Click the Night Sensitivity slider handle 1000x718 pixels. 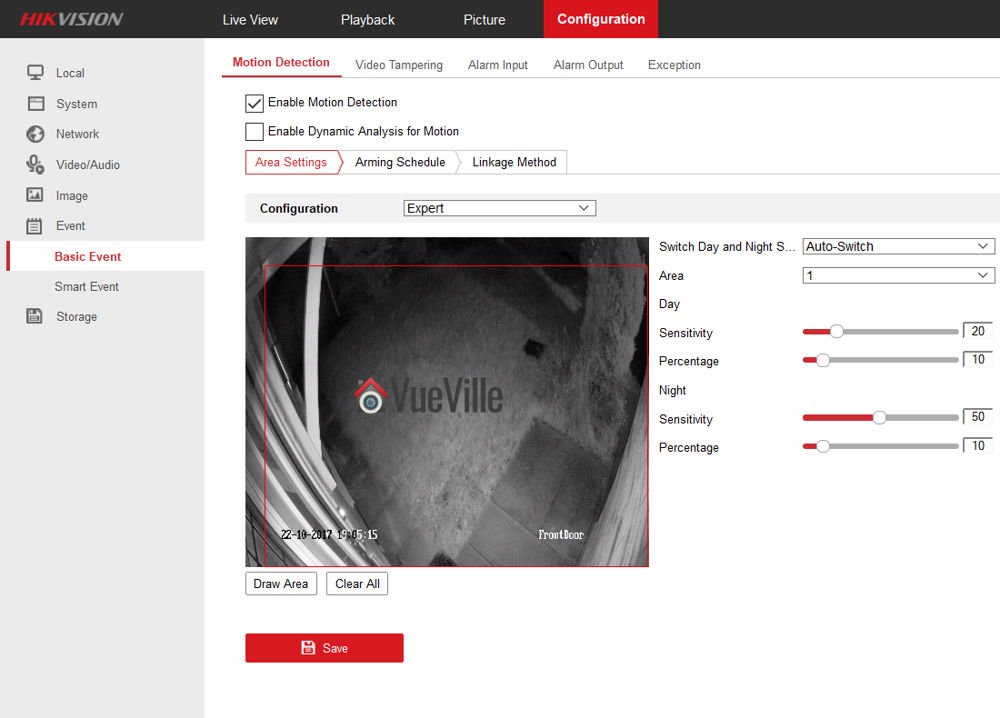[x=879, y=418]
